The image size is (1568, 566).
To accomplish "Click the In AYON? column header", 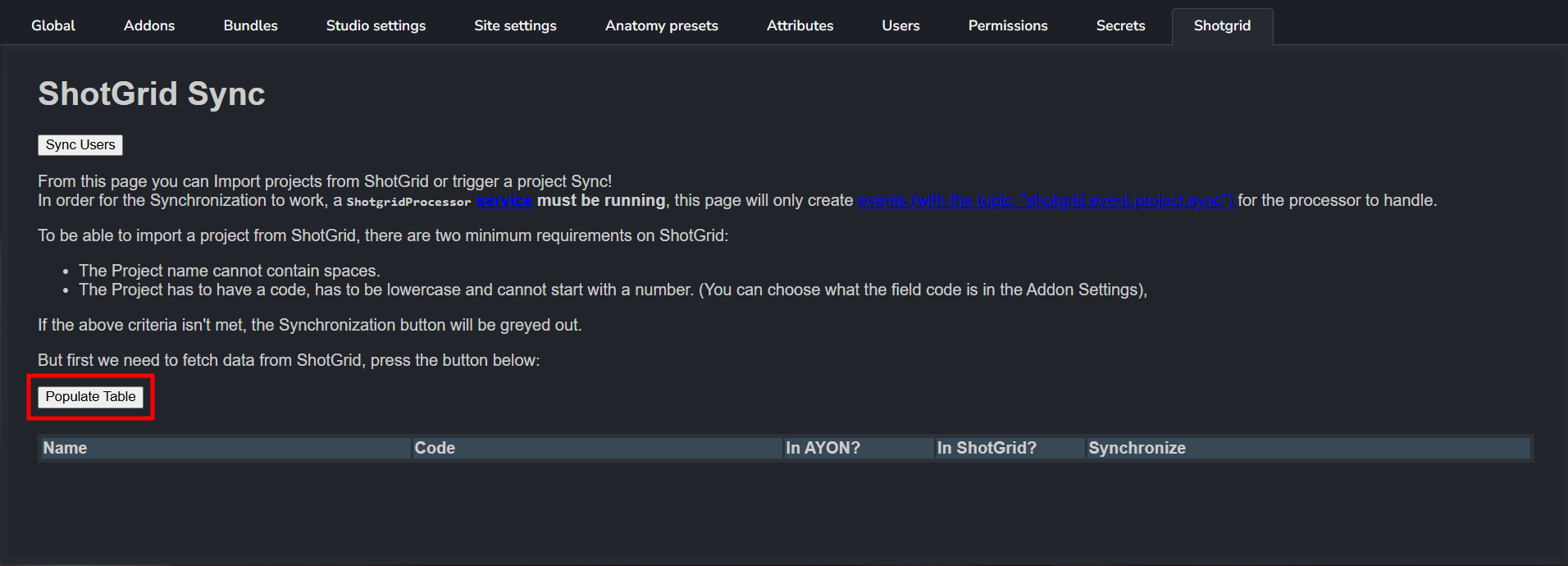I will coord(858,448).
